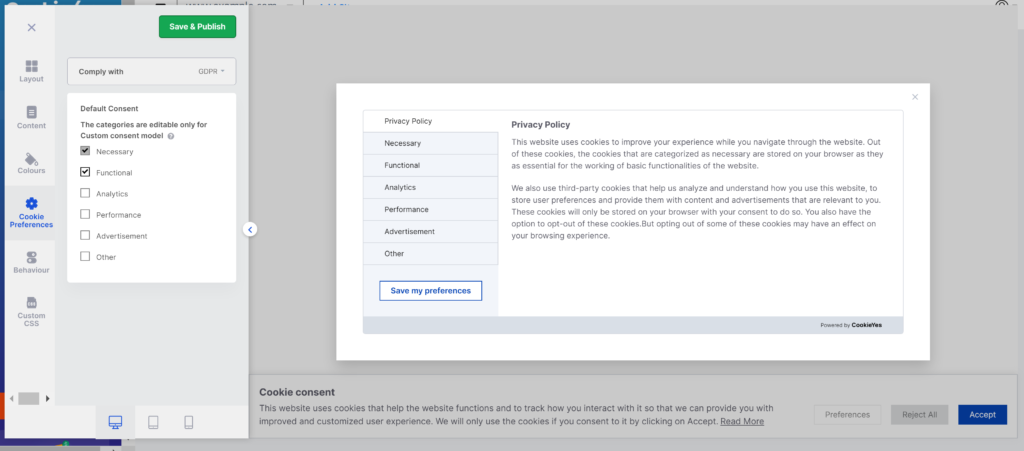The image size is (1024, 451).
Task: Click the scrollbar left arrow in sidebar
Action: tap(10, 398)
